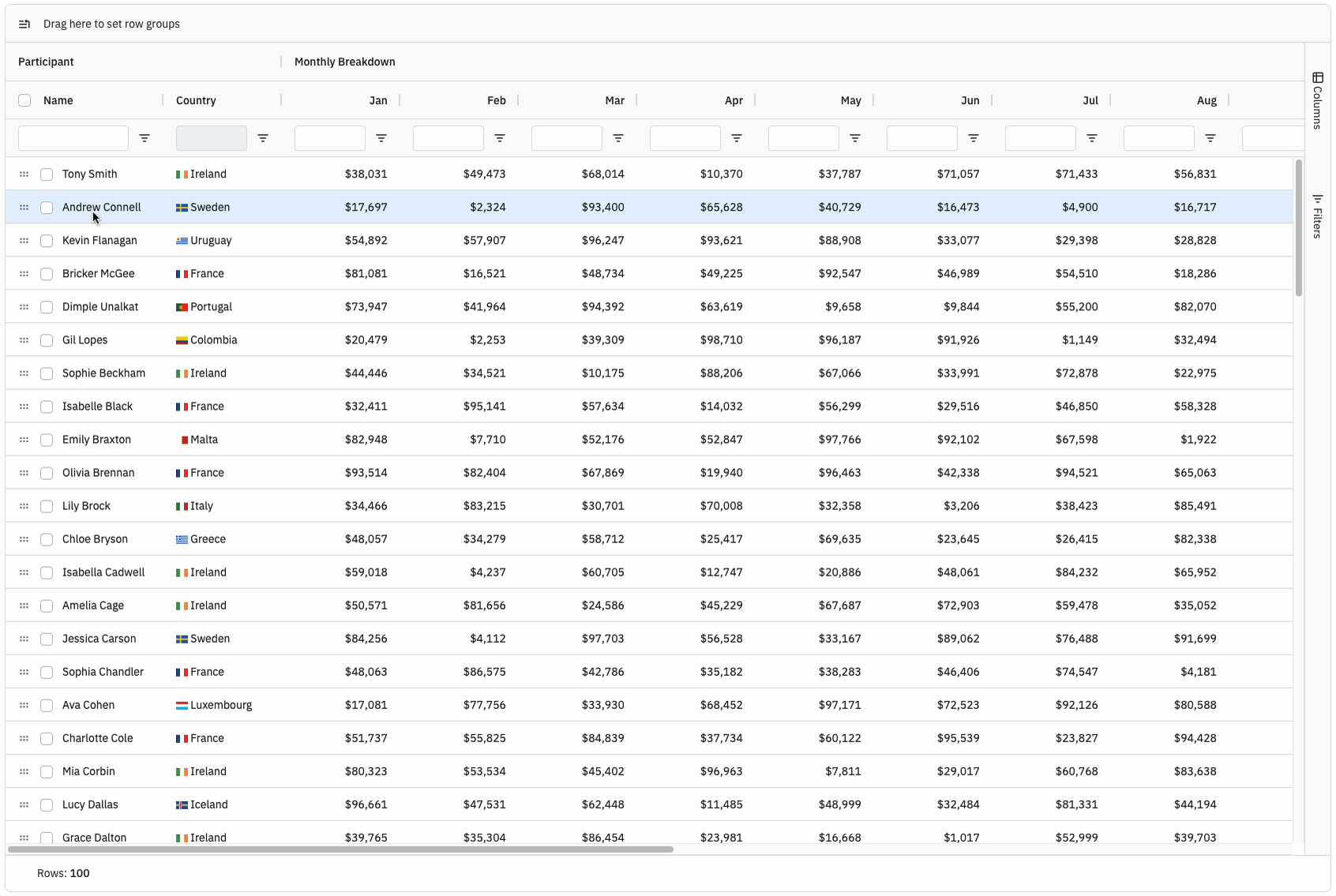The image size is (1336, 896).
Task: Open the Country column filter menu icon
Action: pos(263,138)
